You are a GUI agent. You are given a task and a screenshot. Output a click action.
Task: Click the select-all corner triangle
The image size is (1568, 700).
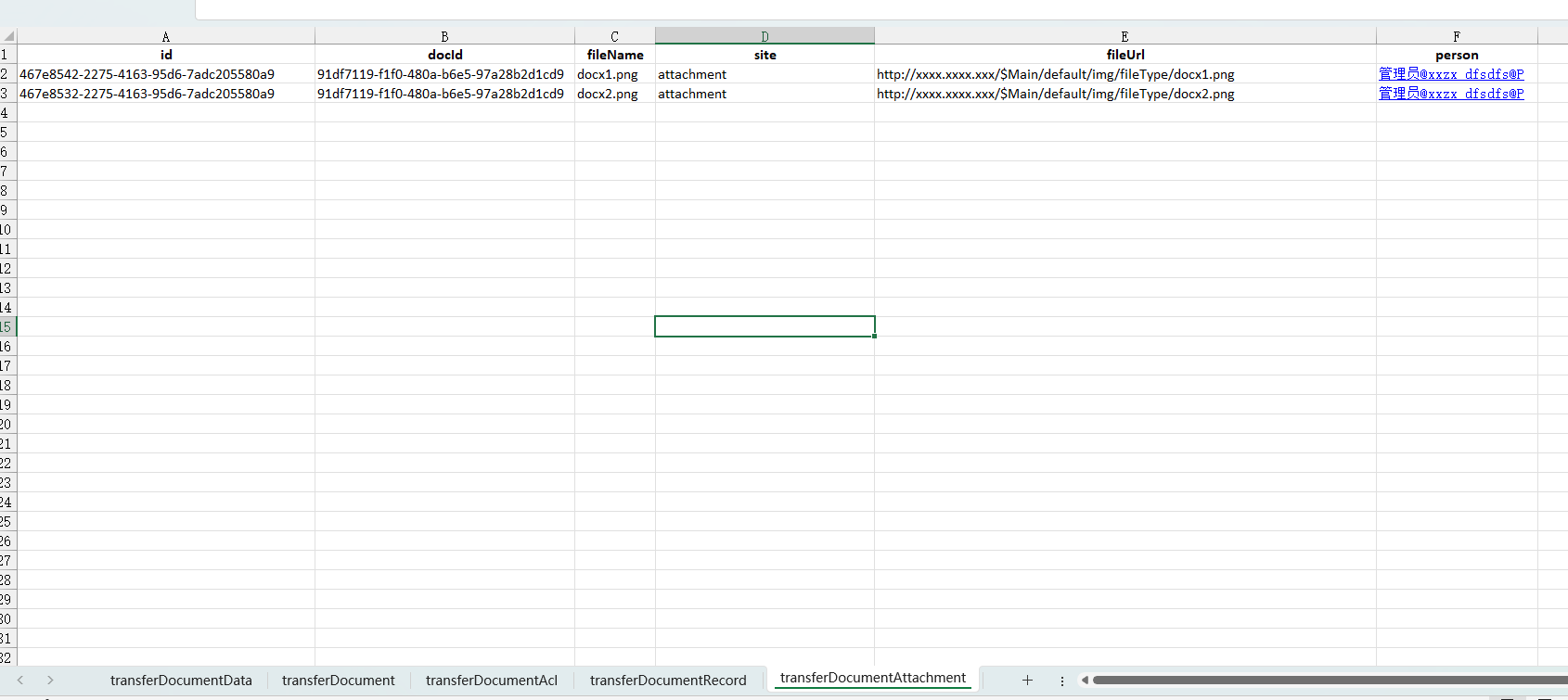(8, 36)
